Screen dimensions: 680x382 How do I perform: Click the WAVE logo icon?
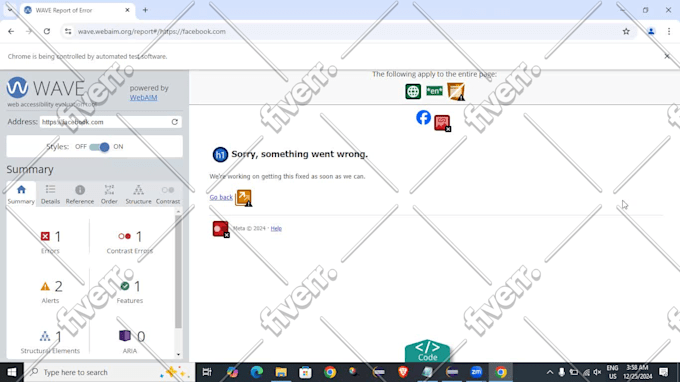(x=17, y=88)
